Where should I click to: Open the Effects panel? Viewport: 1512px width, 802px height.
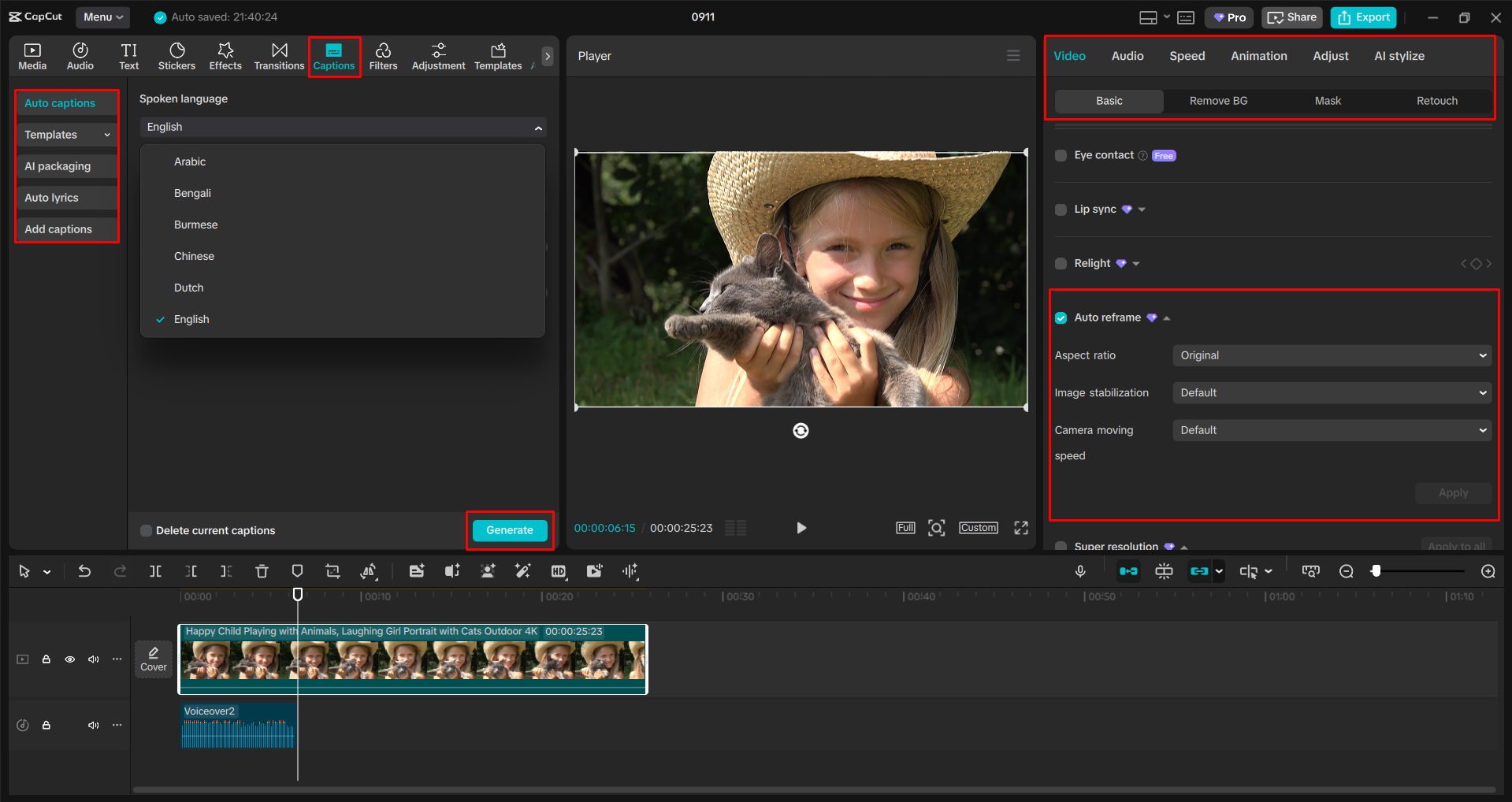tap(225, 56)
